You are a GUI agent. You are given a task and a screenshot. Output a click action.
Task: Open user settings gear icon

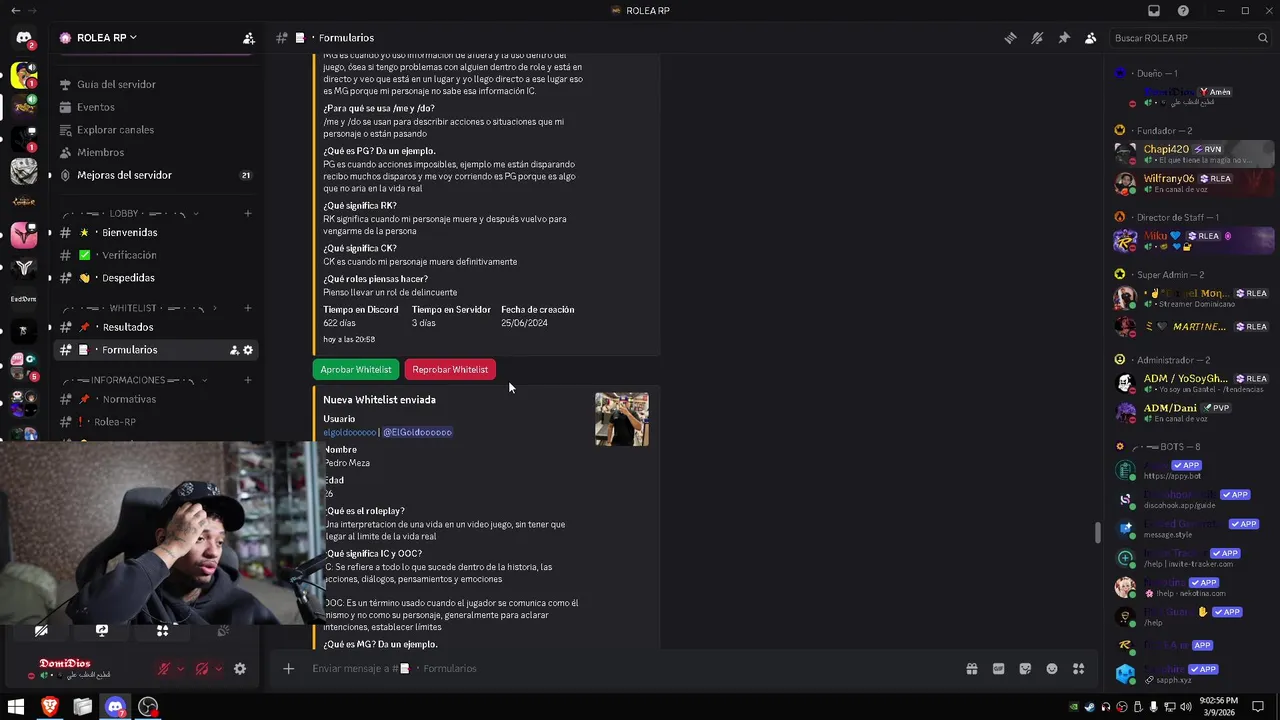pos(240,669)
